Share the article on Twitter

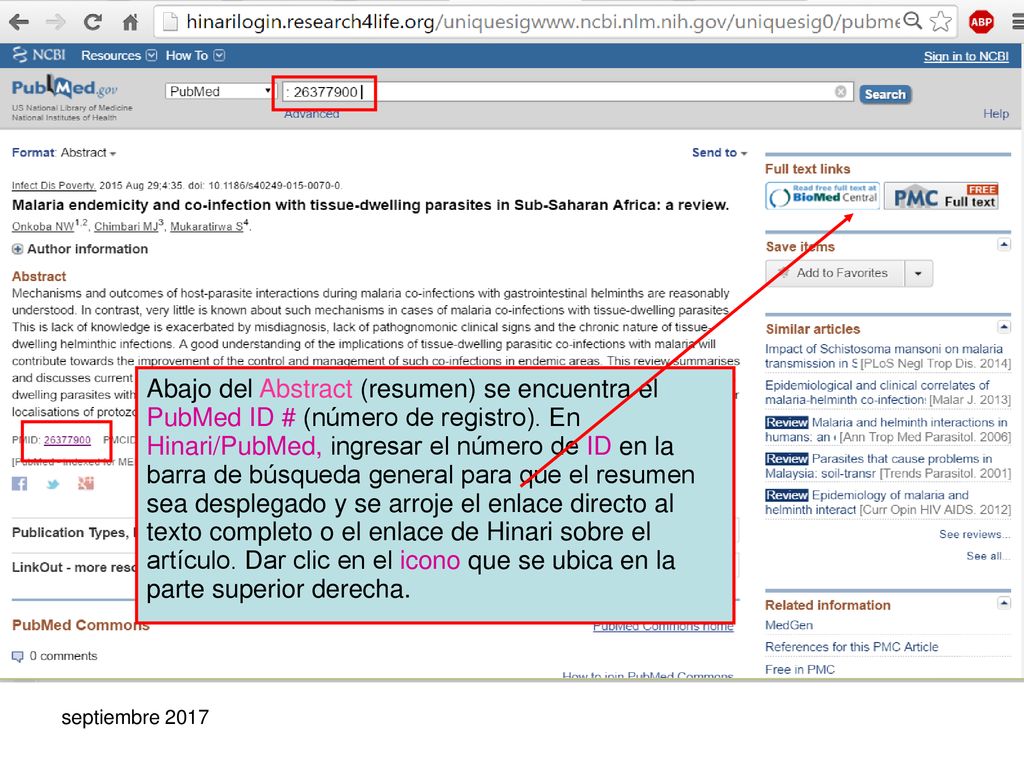[x=53, y=484]
